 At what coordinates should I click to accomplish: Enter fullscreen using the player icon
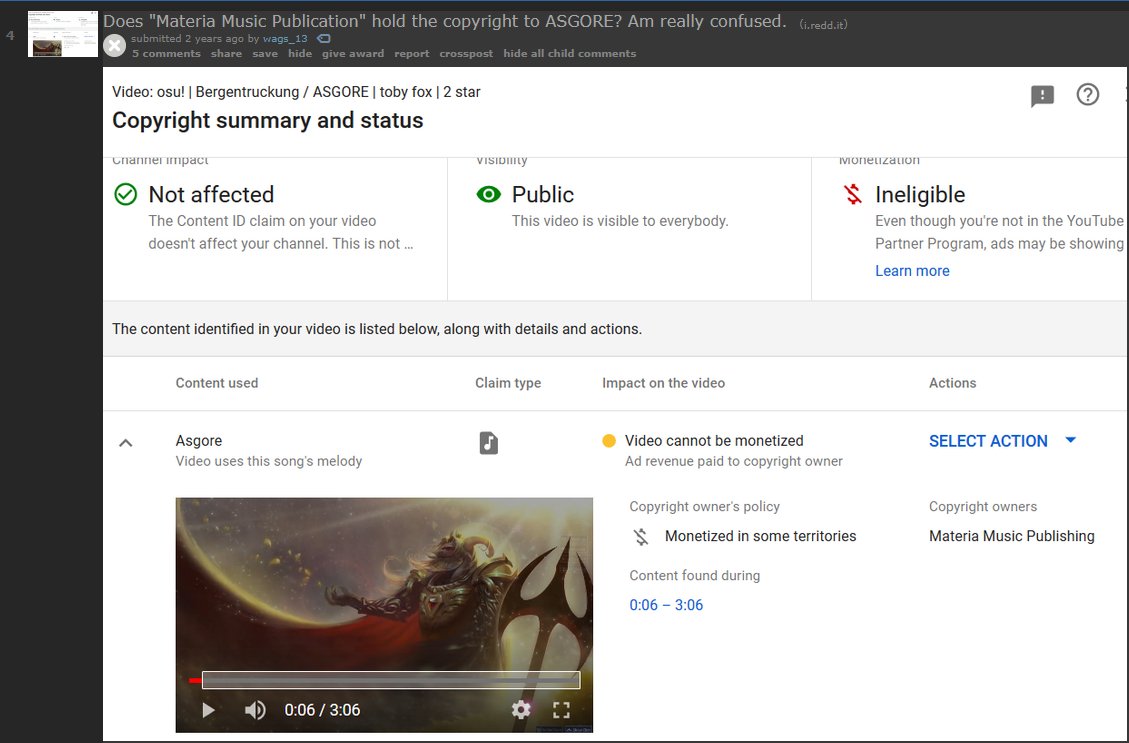click(x=562, y=710)
